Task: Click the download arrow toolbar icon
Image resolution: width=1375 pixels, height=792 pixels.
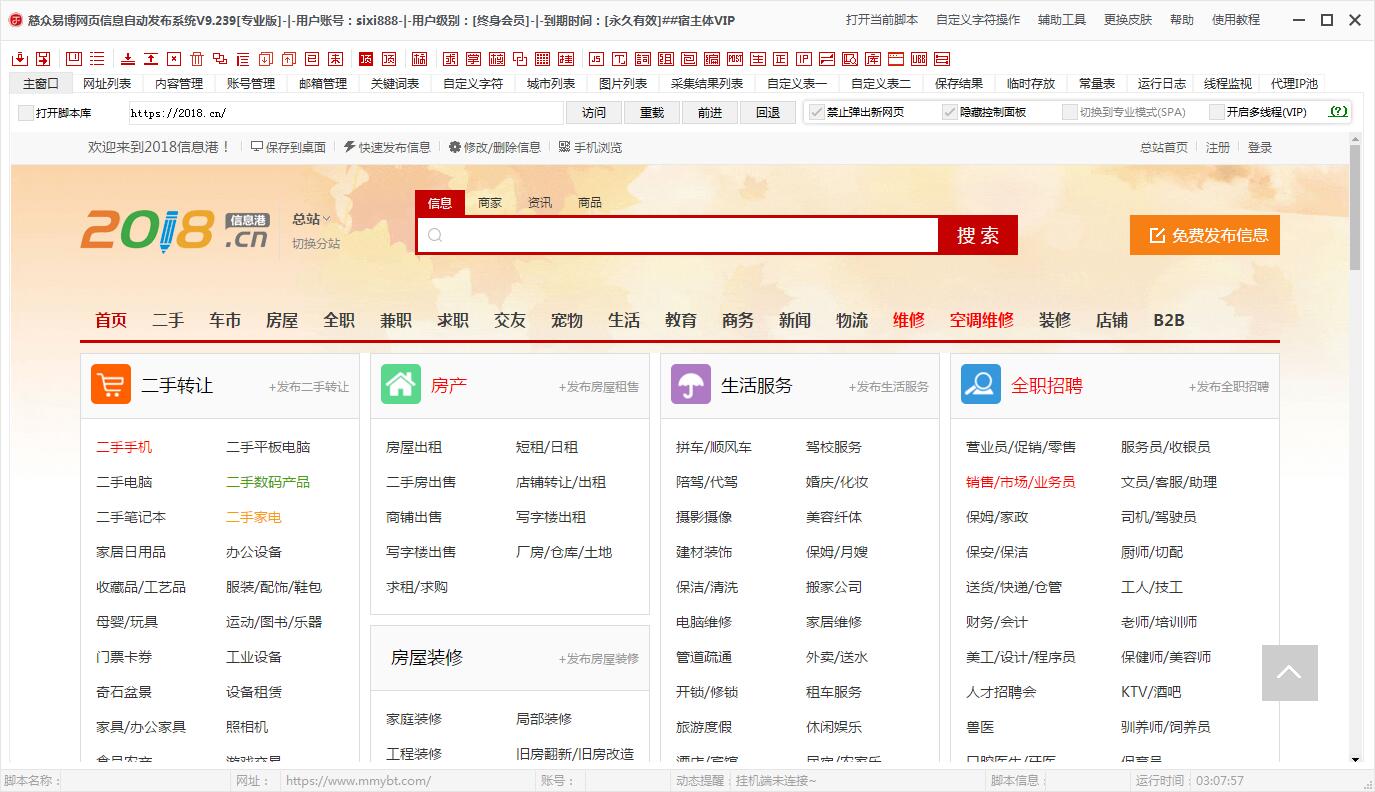Action: coord(128,59)
